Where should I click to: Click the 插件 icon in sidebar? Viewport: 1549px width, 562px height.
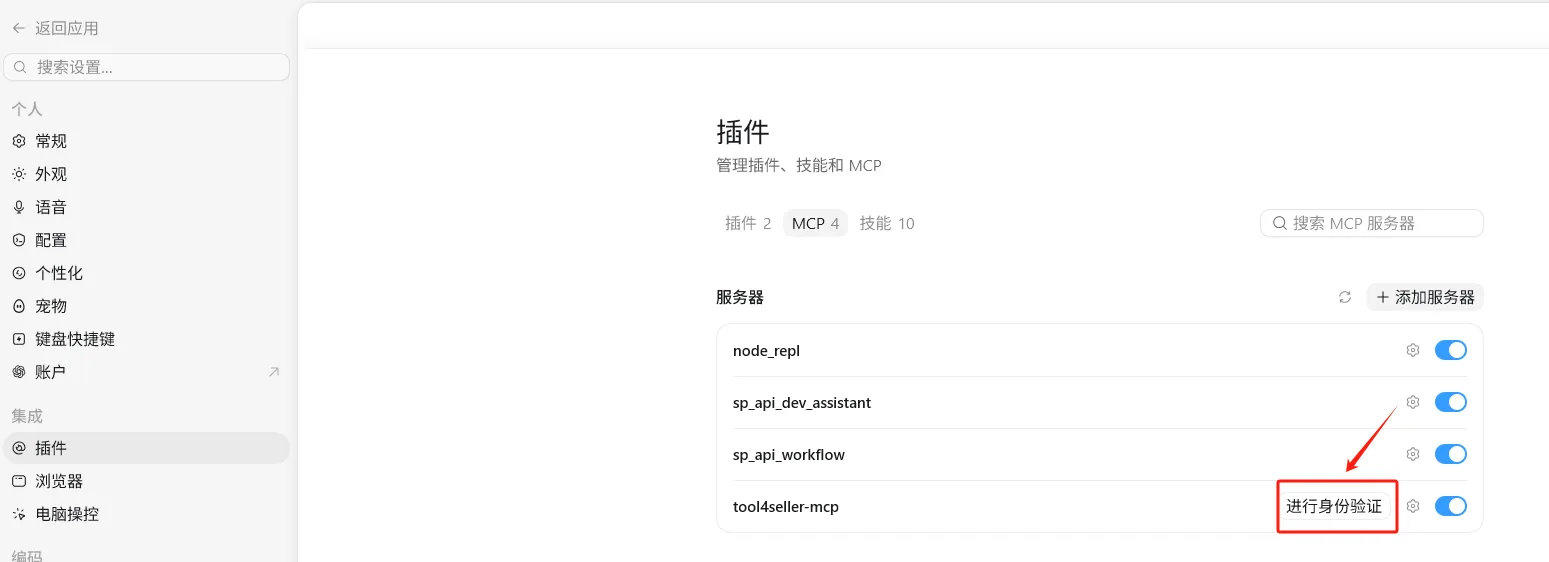click(19, 448)
